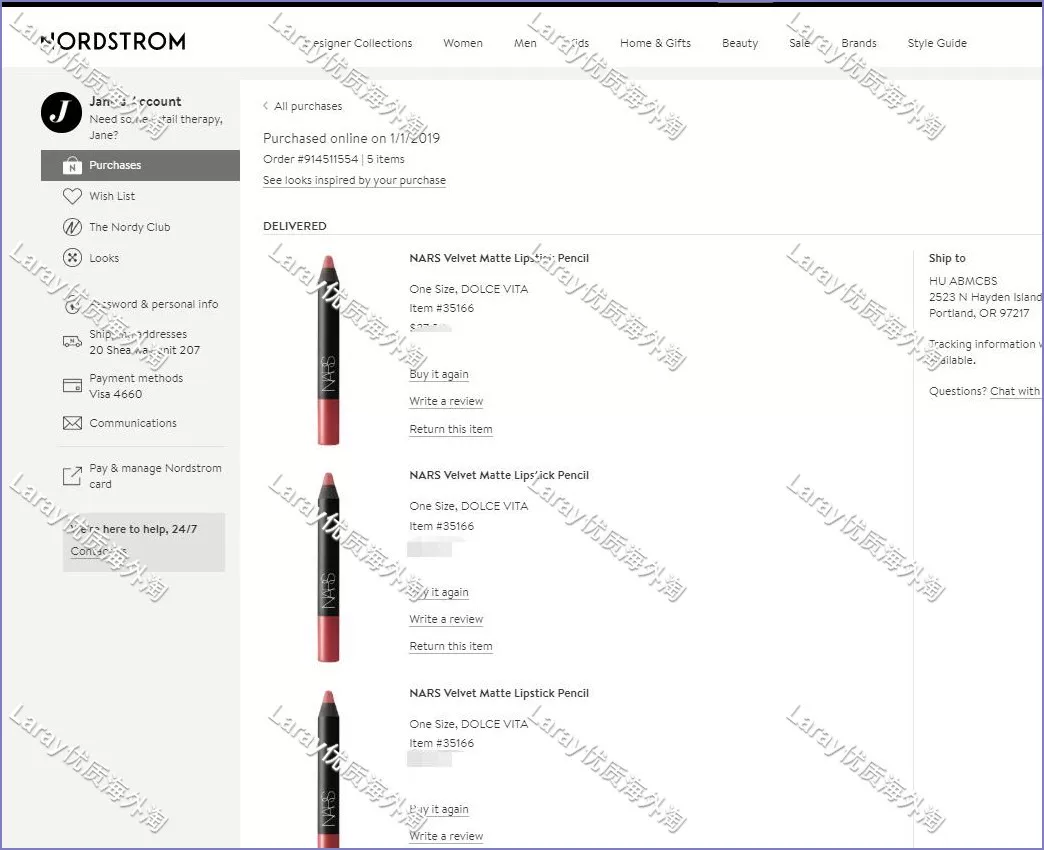
Task: Open Pay & manage Nordstrom card
Action: click(x=155, y=476)
